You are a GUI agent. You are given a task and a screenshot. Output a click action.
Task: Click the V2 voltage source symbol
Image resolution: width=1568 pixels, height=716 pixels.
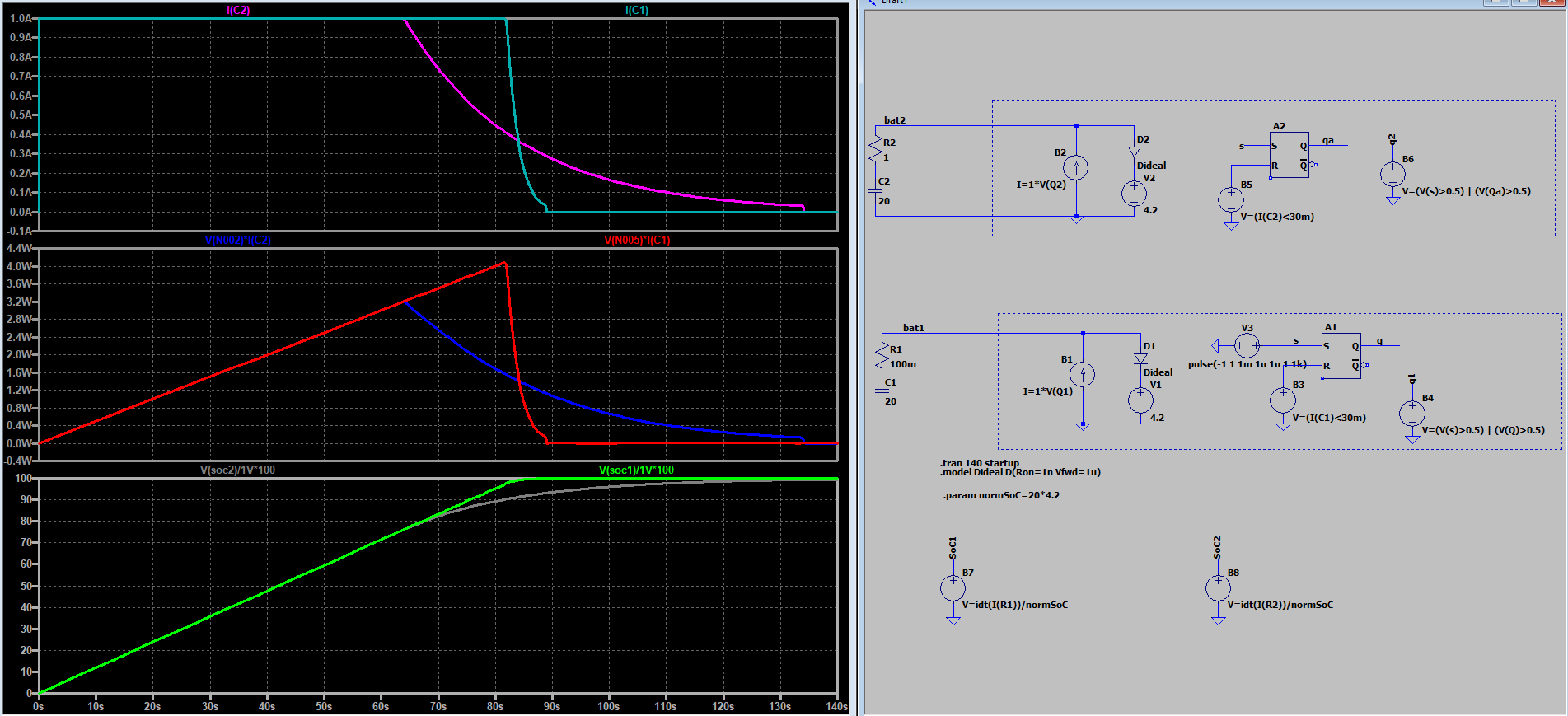pos(1135,194)
